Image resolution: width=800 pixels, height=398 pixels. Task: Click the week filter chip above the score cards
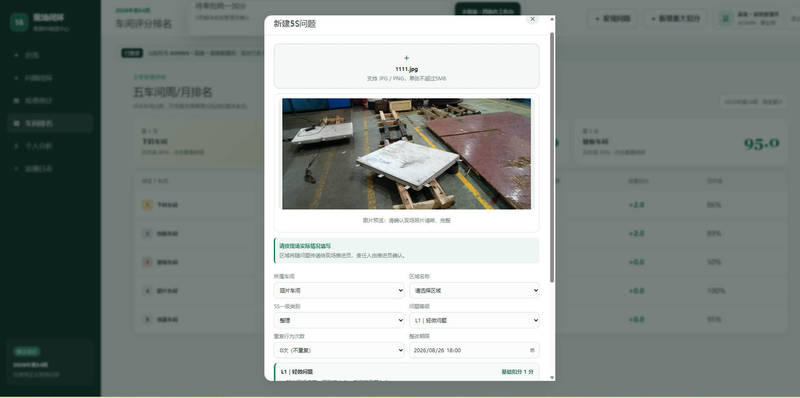753,102
